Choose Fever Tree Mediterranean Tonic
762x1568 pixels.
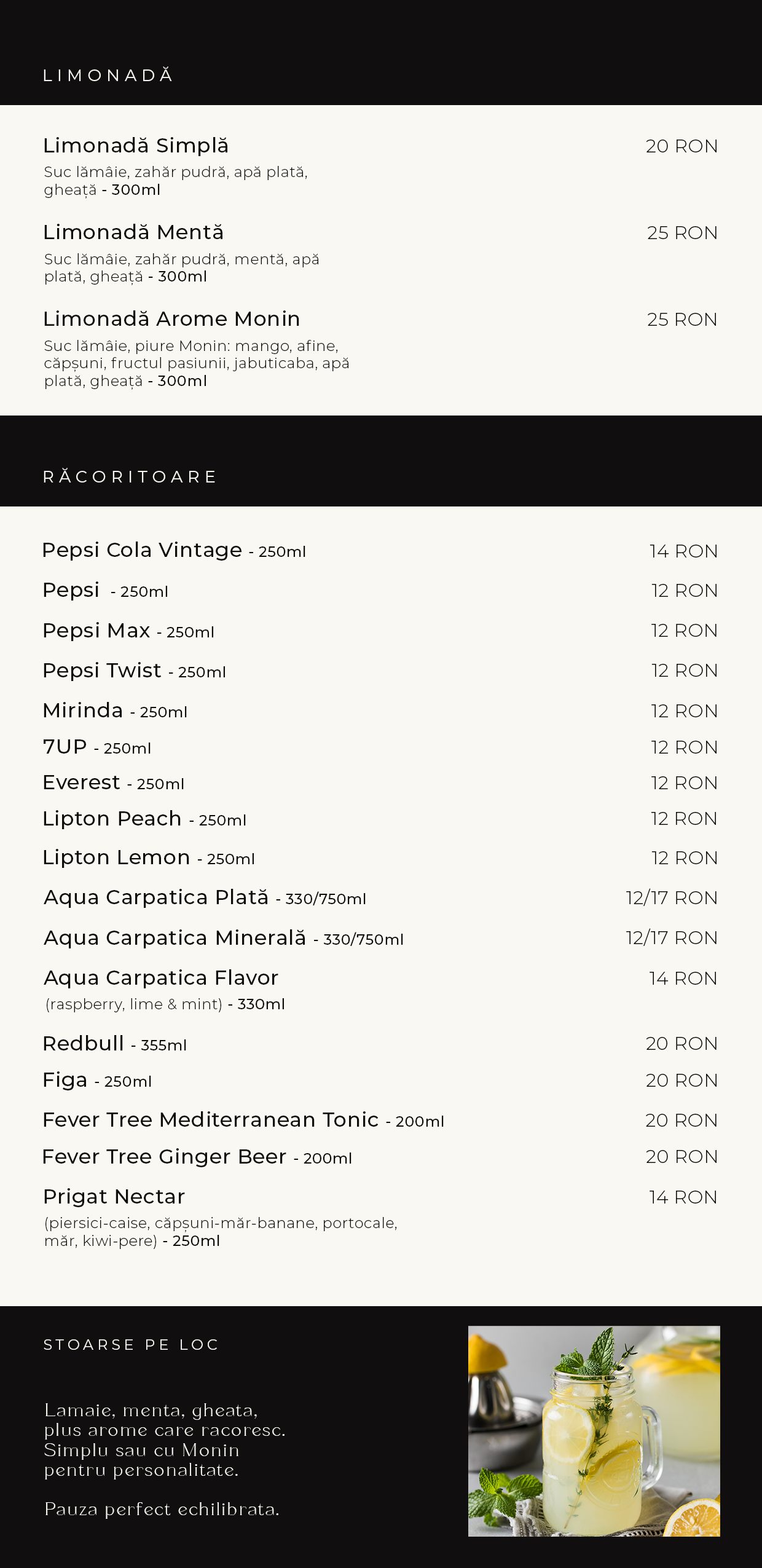[211, 1120]
